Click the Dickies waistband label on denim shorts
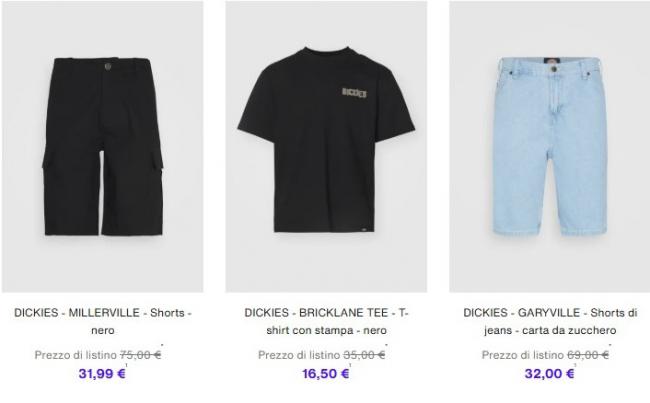This screenshot has height=403, width=650. coord(552,61)
